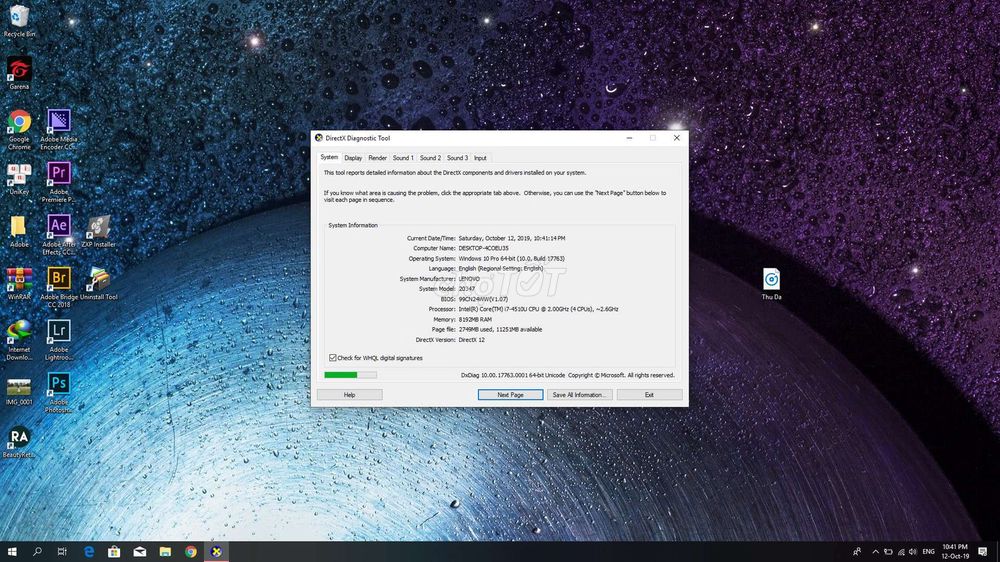The height and width of the screenshot is (562, 1000).
Task: Launch Adobe Photoshop desktop shortcut
Action: click(x=59, y=393)
